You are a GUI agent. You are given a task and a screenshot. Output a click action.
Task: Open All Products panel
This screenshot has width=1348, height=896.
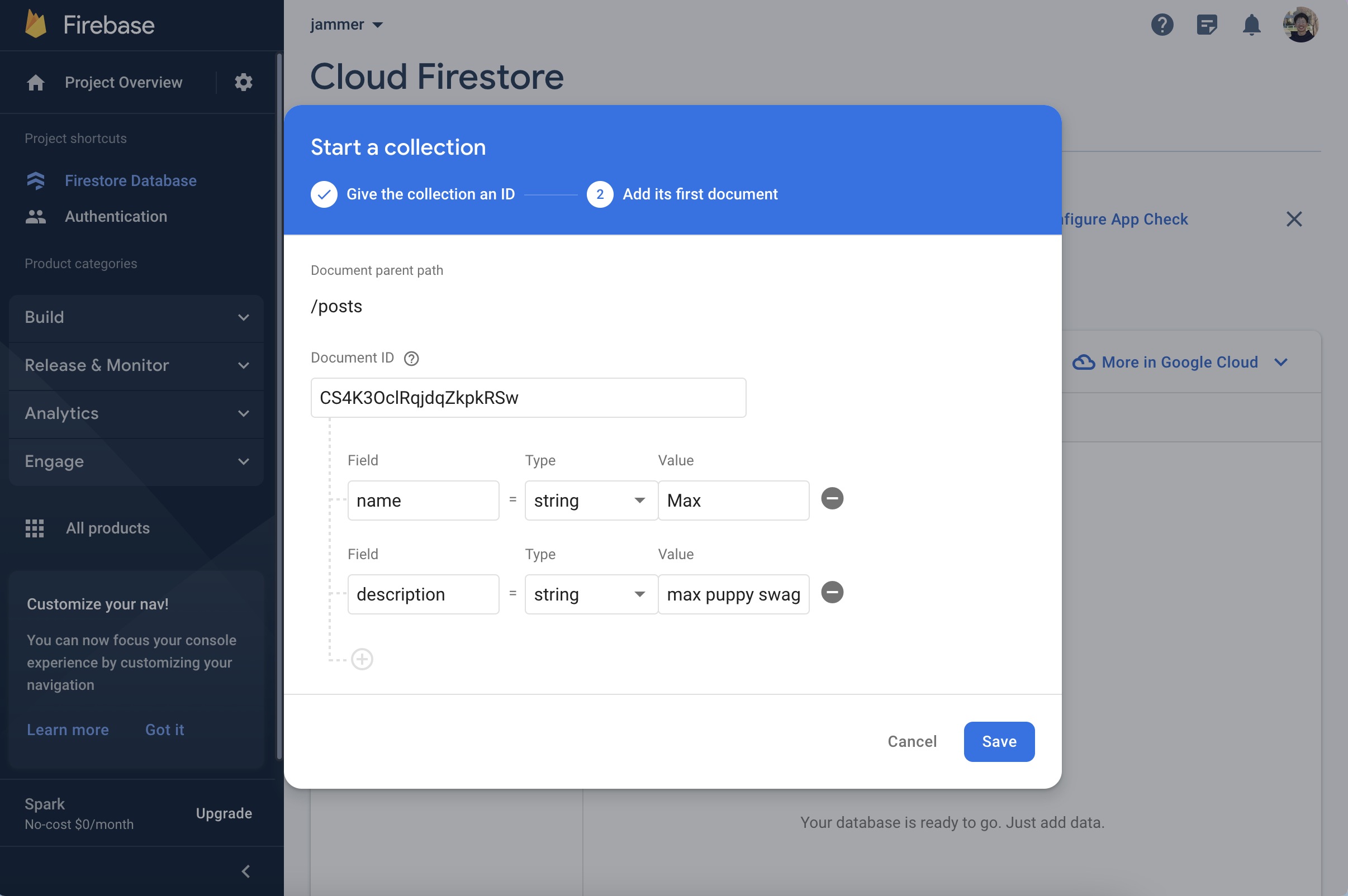[108, 528]
